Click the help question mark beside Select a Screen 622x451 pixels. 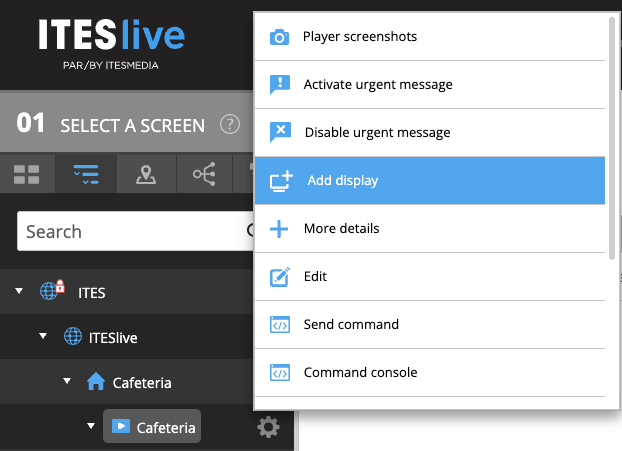point(231,125)
